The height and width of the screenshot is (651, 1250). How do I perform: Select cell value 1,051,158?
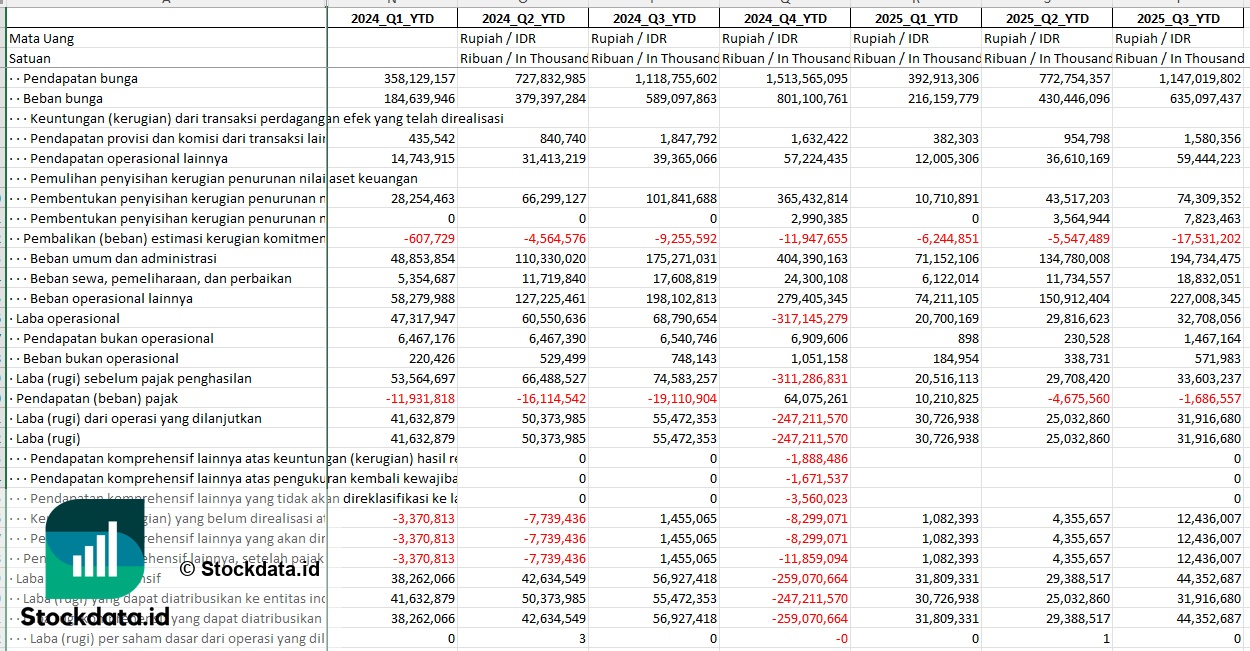(x=819, y=358)
